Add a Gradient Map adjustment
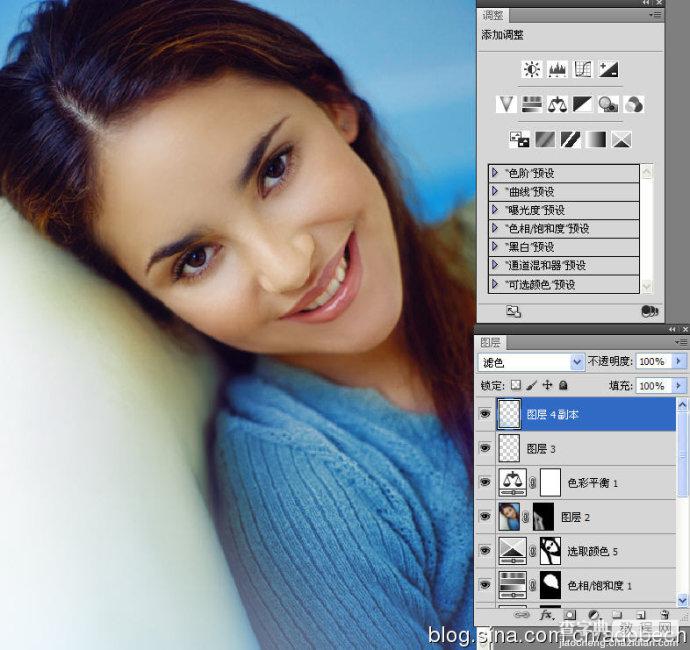 pos(596,140)
